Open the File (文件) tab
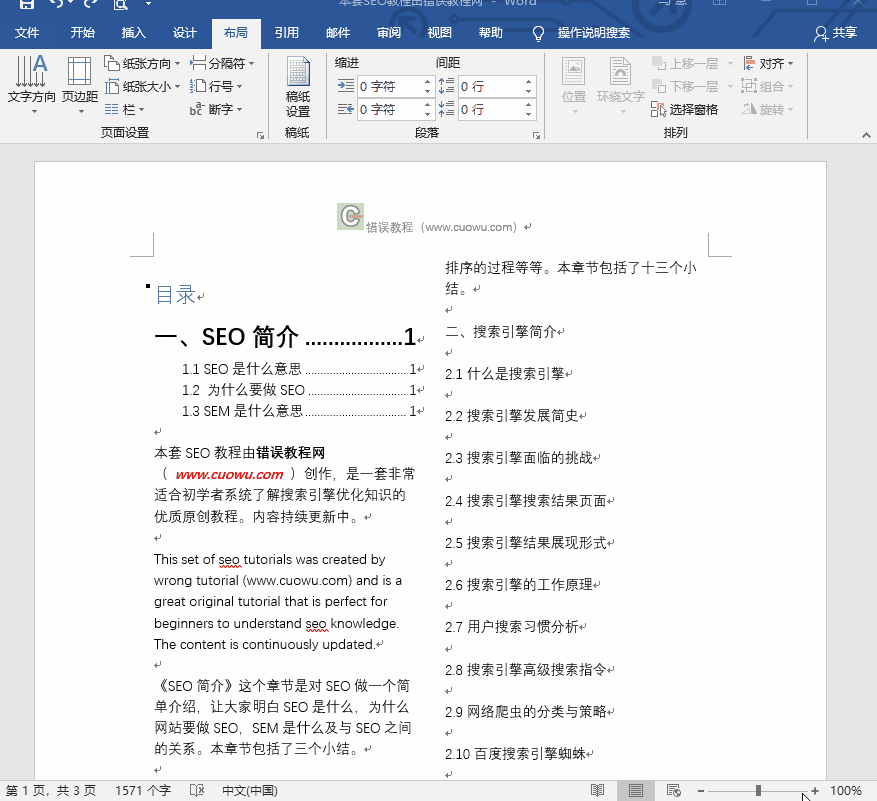 coord(26,32)
